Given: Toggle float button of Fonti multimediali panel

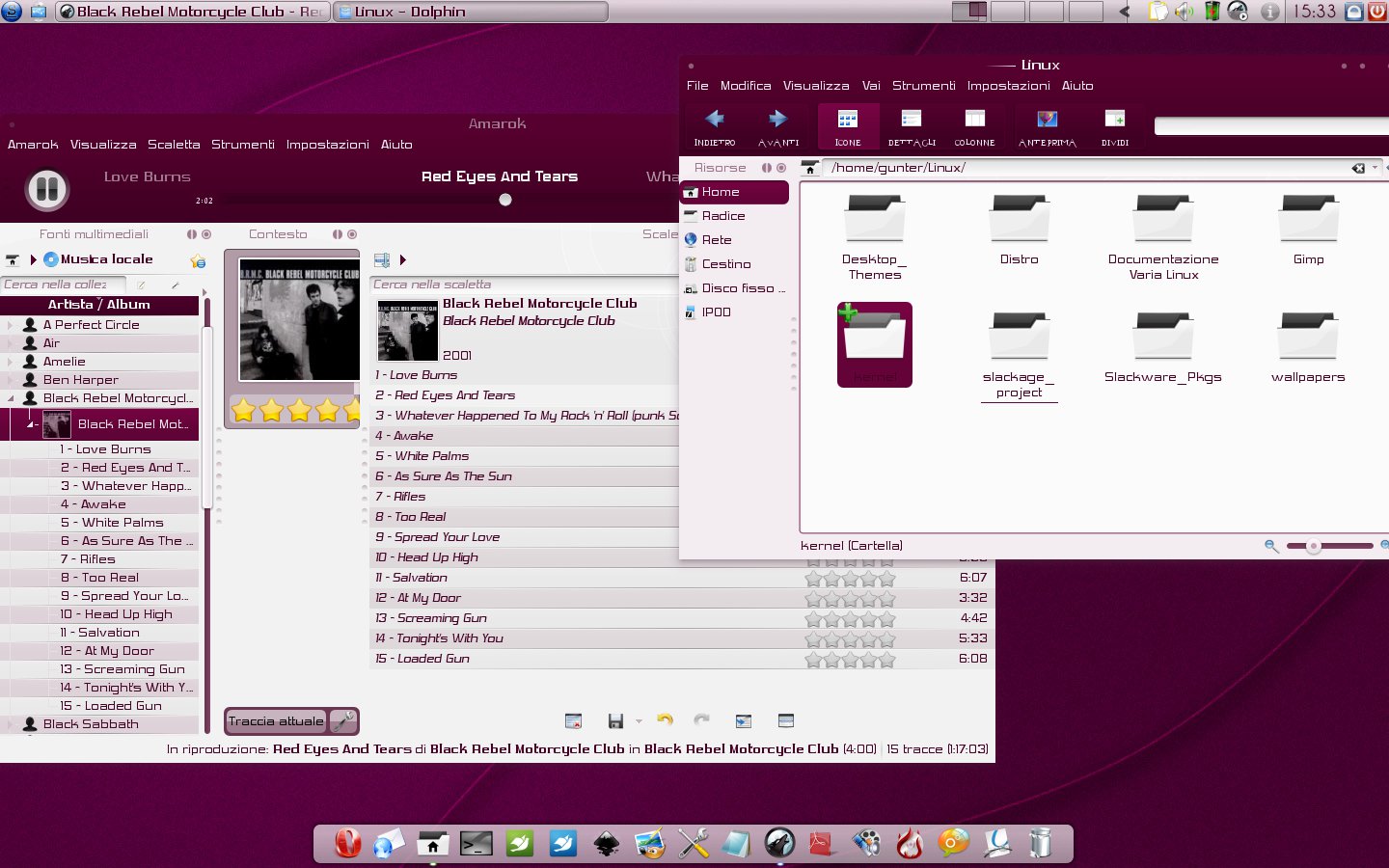Looking at the screenshot, I should 192,234.
